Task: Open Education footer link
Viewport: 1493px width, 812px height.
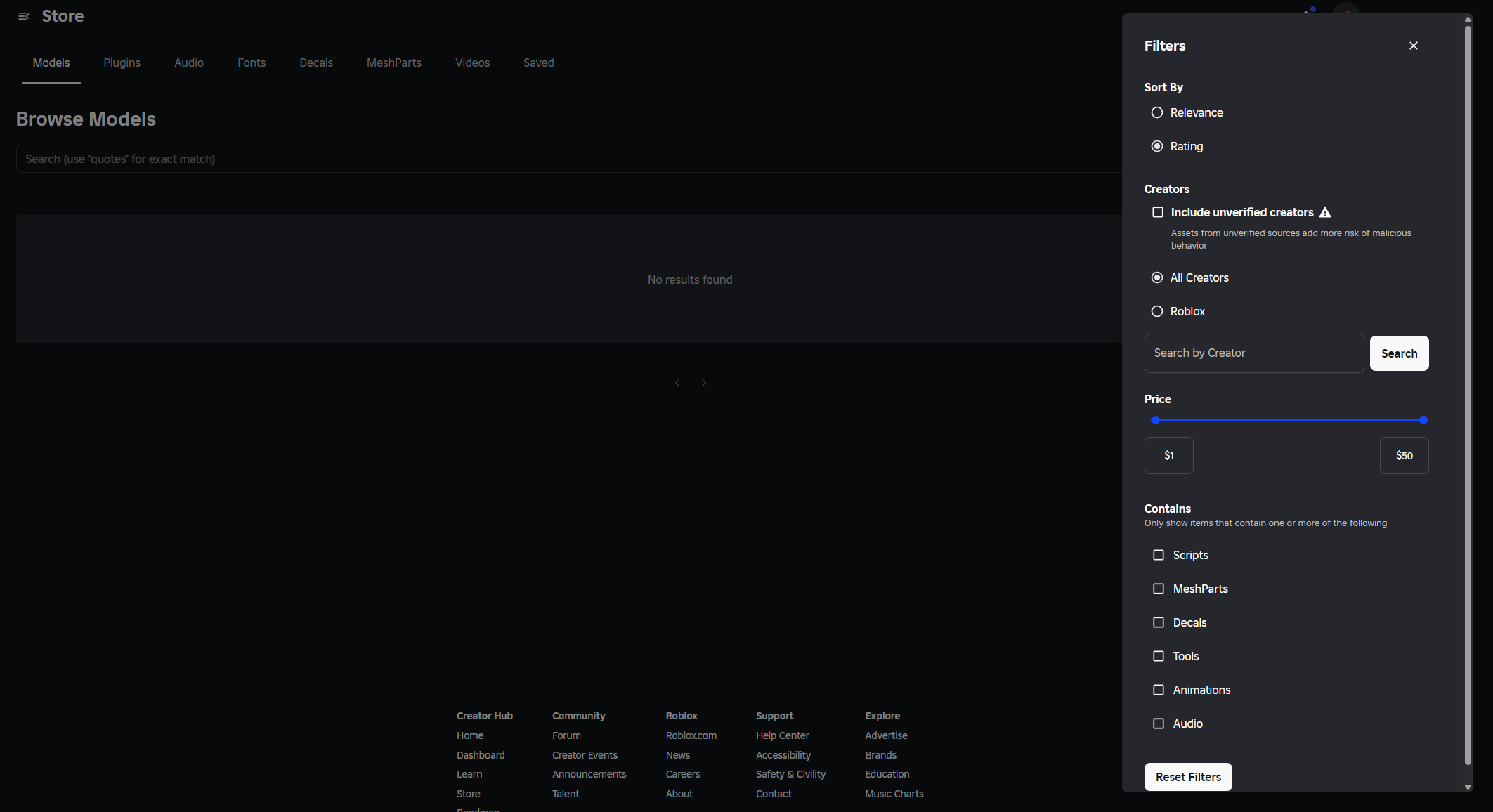Action: (x=887, y=774)
